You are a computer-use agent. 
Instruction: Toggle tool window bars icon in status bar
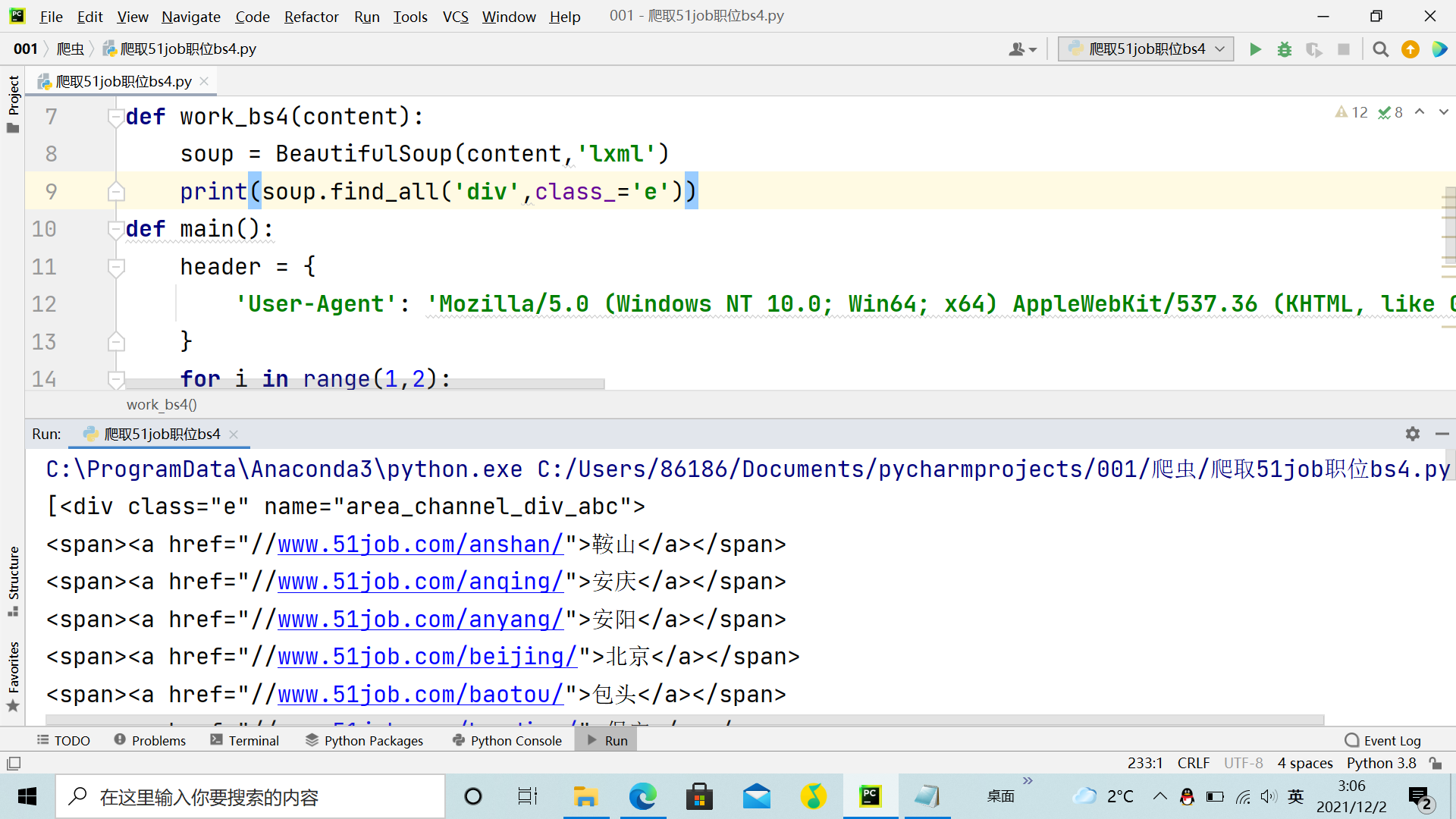[14, 763]
